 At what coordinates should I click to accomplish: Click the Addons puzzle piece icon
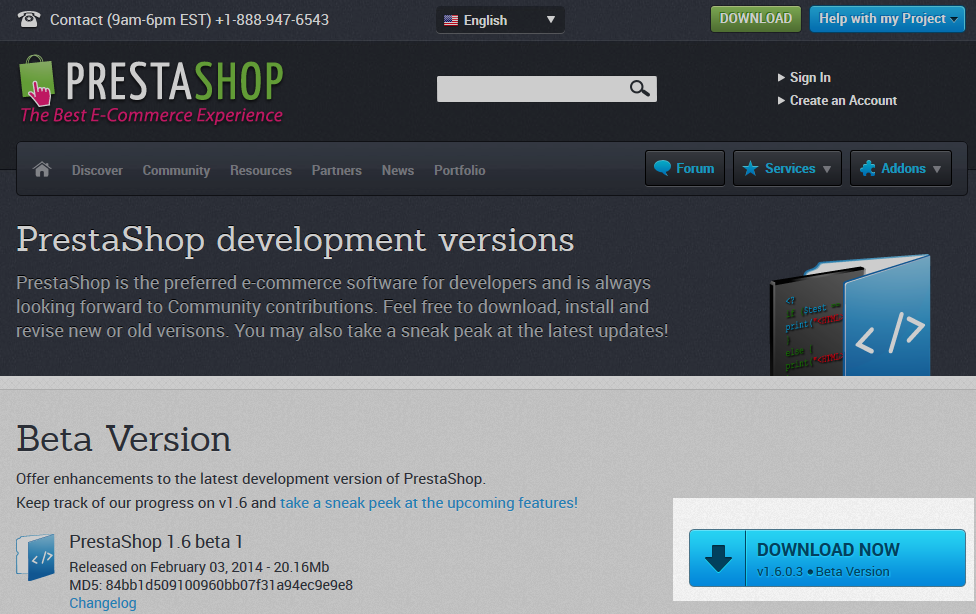868,168
